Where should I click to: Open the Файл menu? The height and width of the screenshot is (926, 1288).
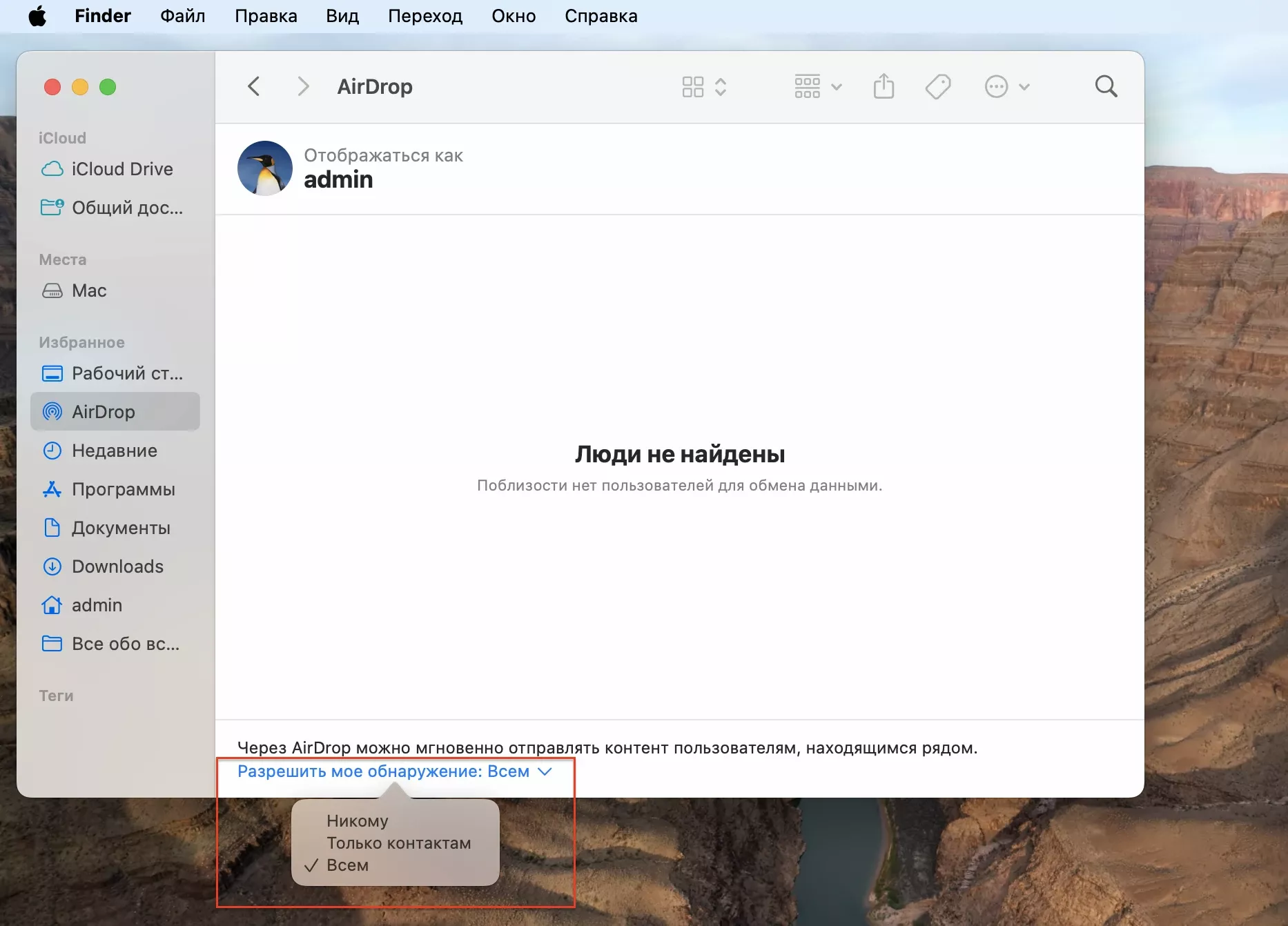(183, 15)
